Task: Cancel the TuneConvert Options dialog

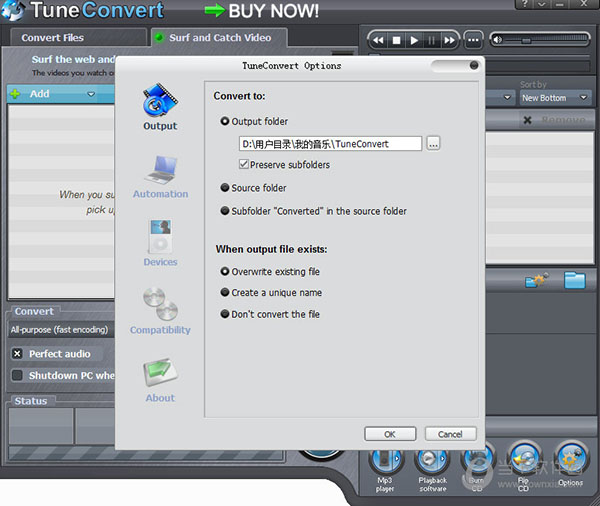Action: click(x=450, y=434)
